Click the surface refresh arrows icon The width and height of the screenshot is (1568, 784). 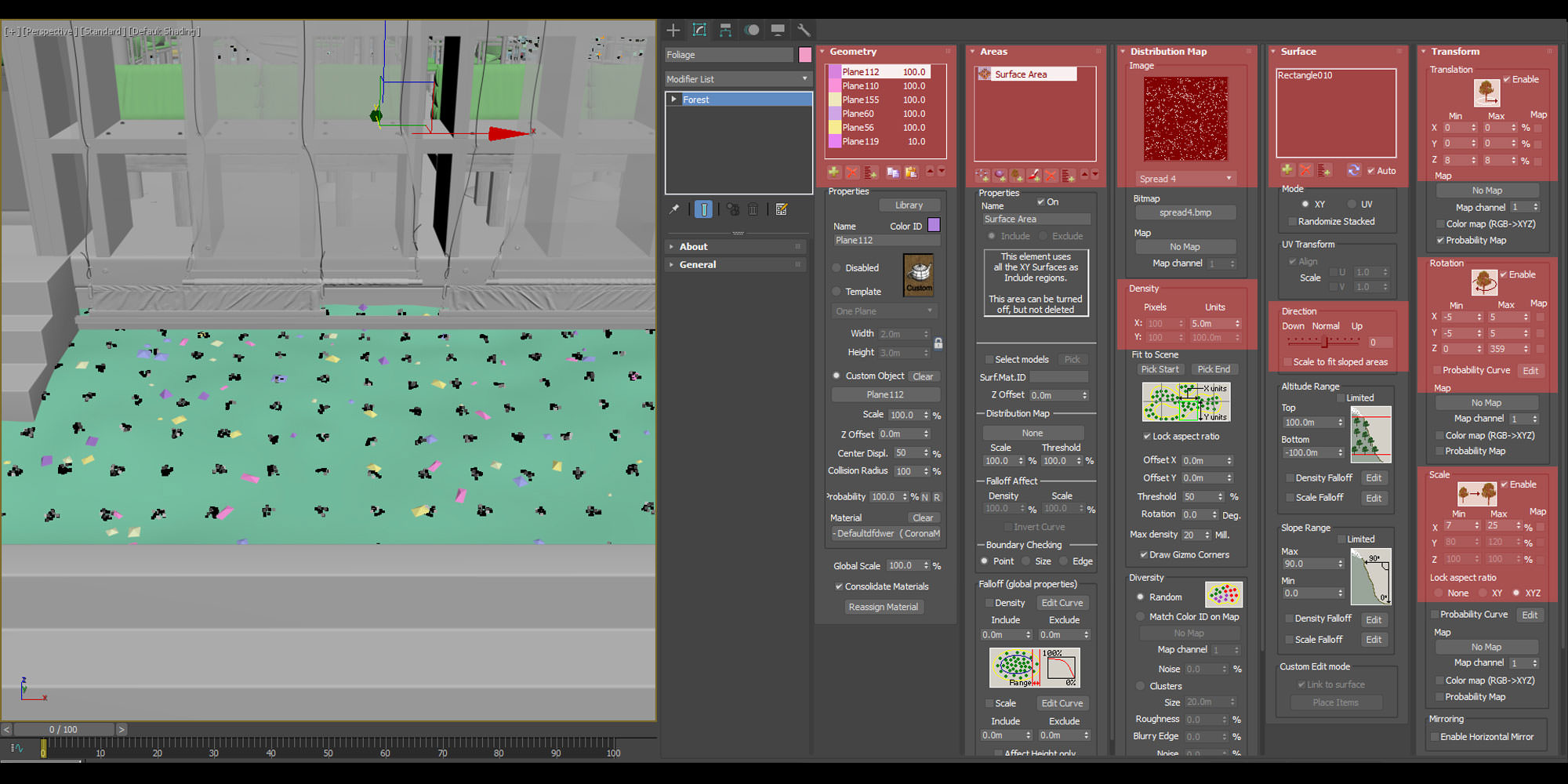coord(1353,170)
